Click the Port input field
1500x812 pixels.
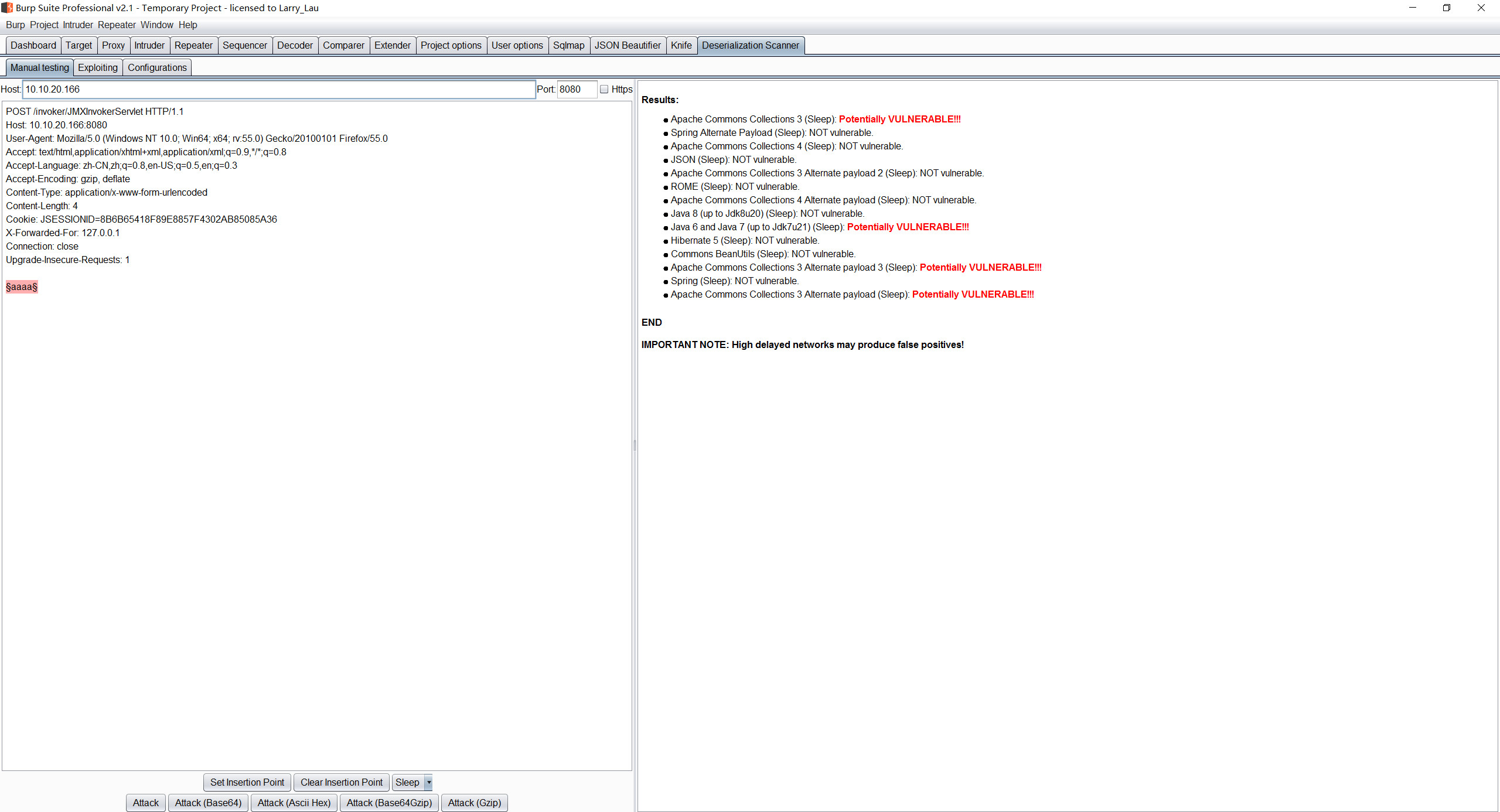(577, 89)
